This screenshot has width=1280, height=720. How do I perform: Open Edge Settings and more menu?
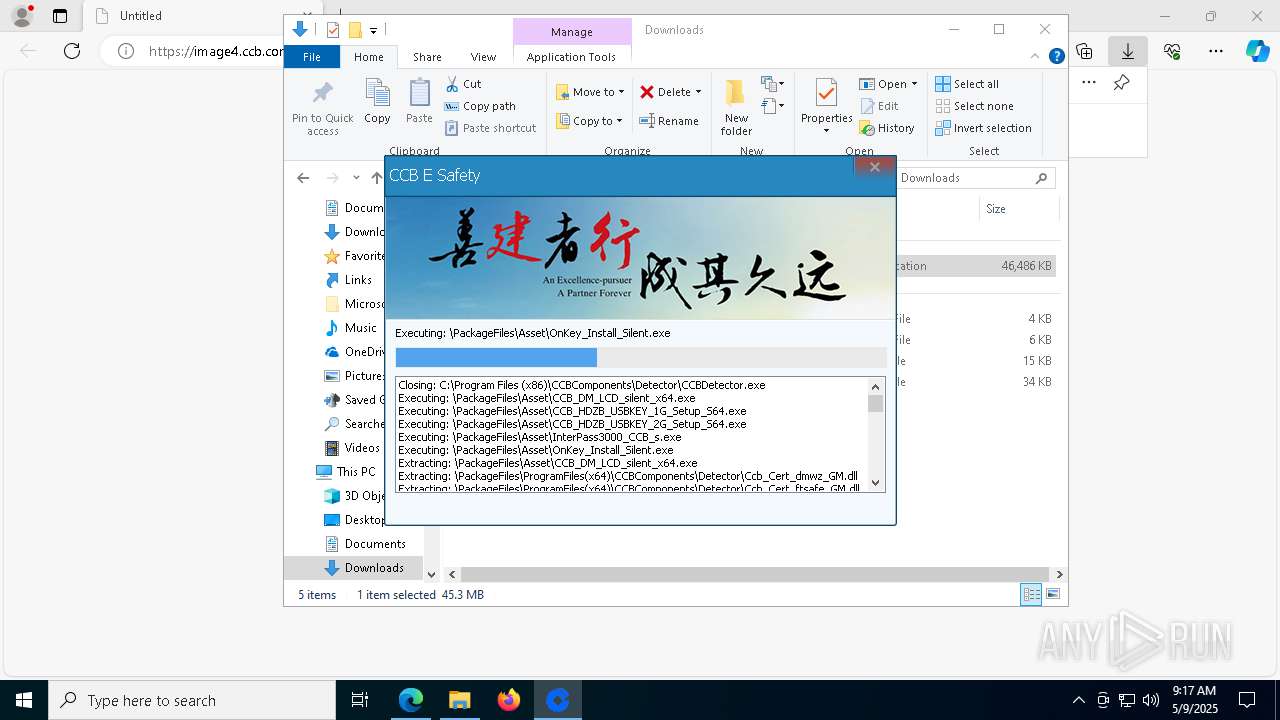point(1216,51)
